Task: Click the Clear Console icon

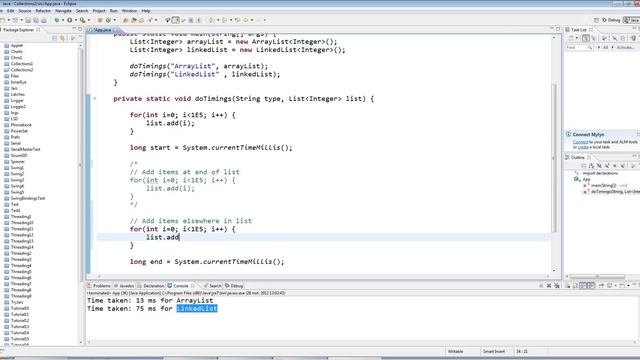Action: [568, 286]
